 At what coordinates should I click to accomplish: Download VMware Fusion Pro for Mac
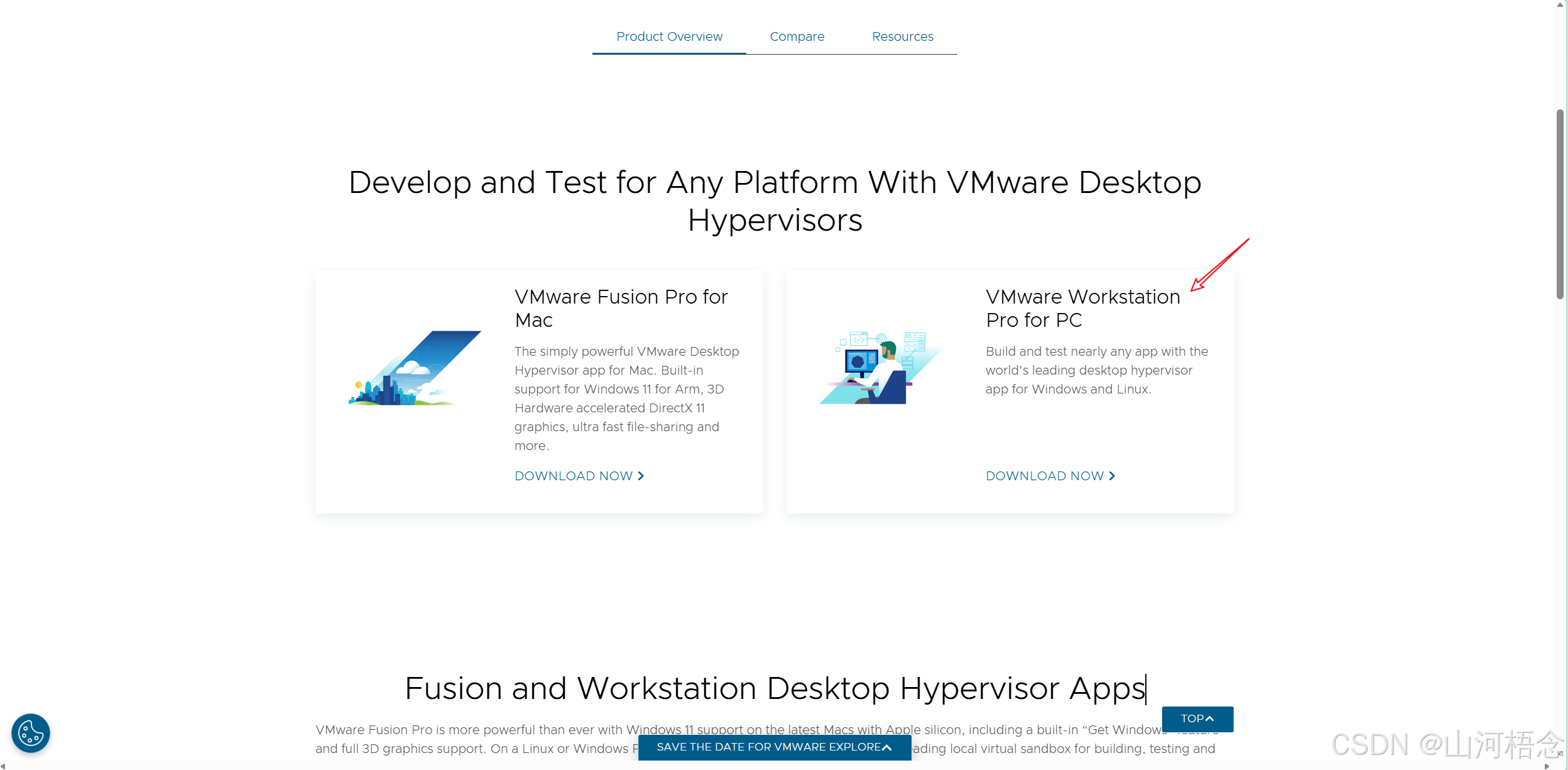click(573, 476)
